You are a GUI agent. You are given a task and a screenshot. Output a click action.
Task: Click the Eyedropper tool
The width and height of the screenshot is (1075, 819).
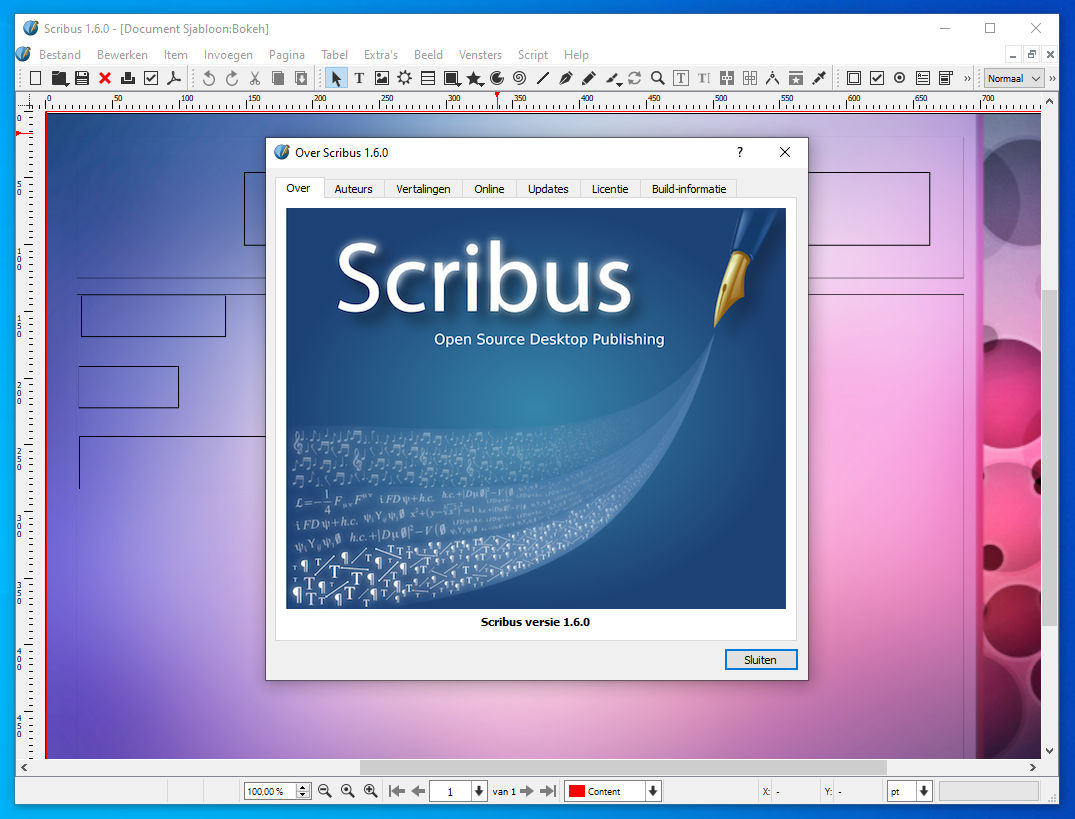(819, 78)
